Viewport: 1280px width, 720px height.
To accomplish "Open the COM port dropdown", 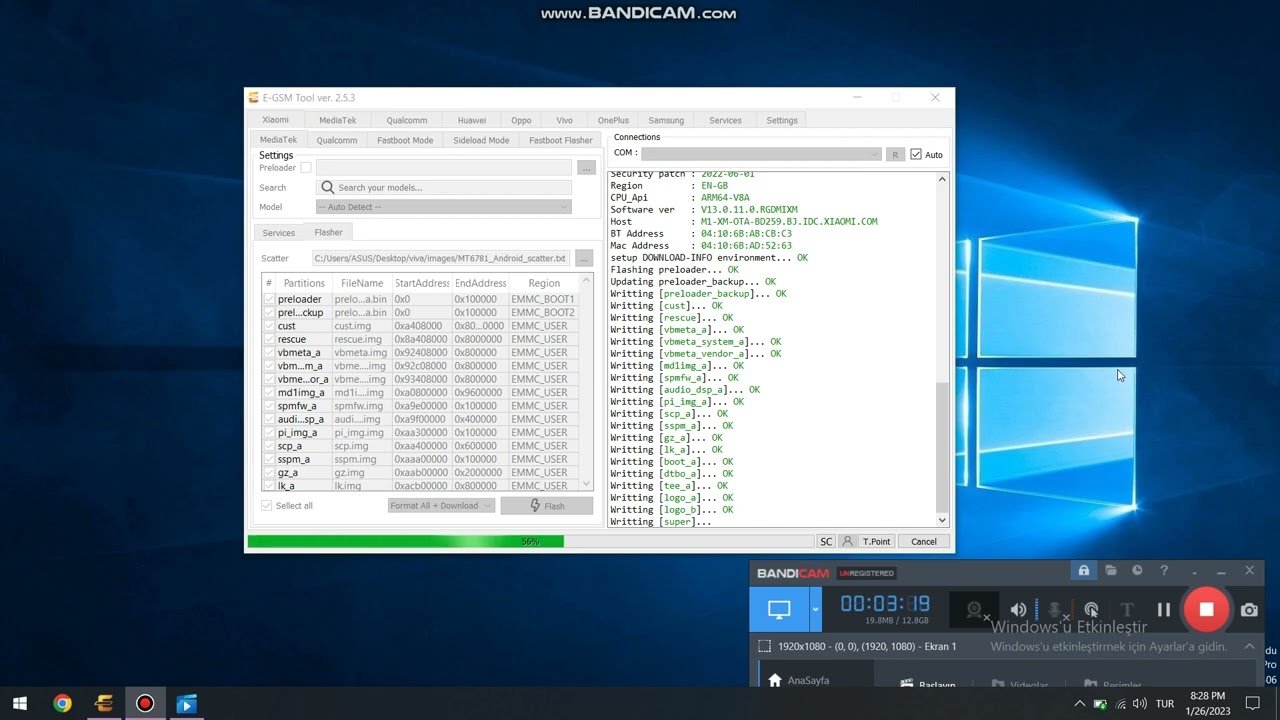I will pos(761,154).
